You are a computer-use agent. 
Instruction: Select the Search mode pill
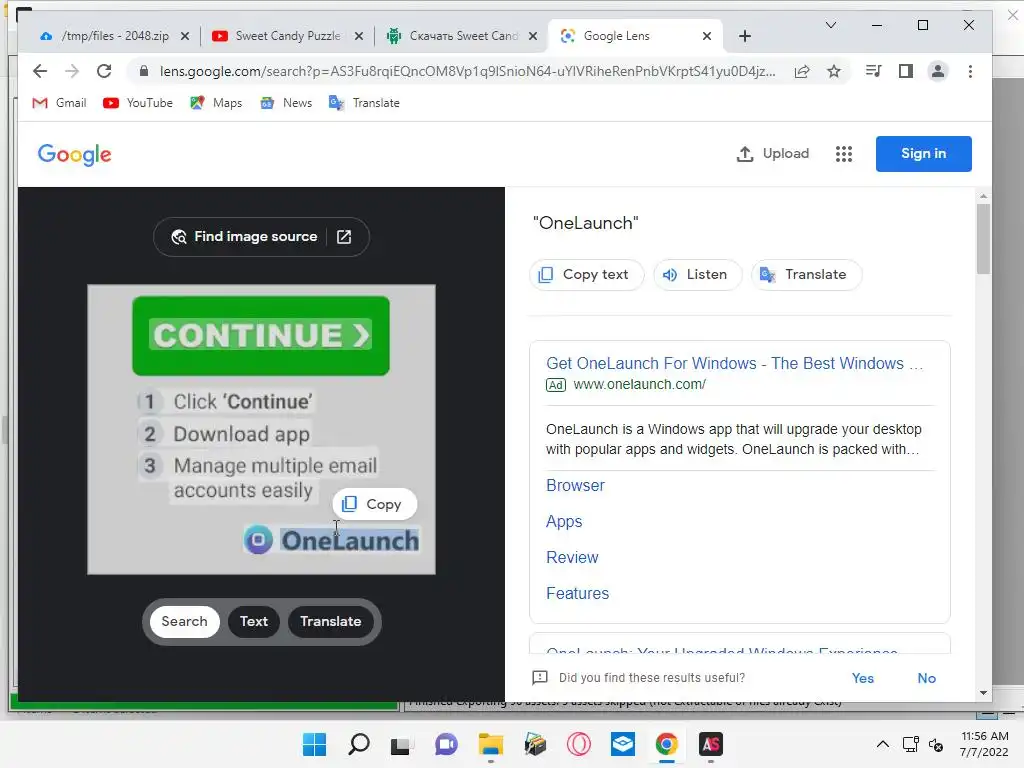[184, 622]
